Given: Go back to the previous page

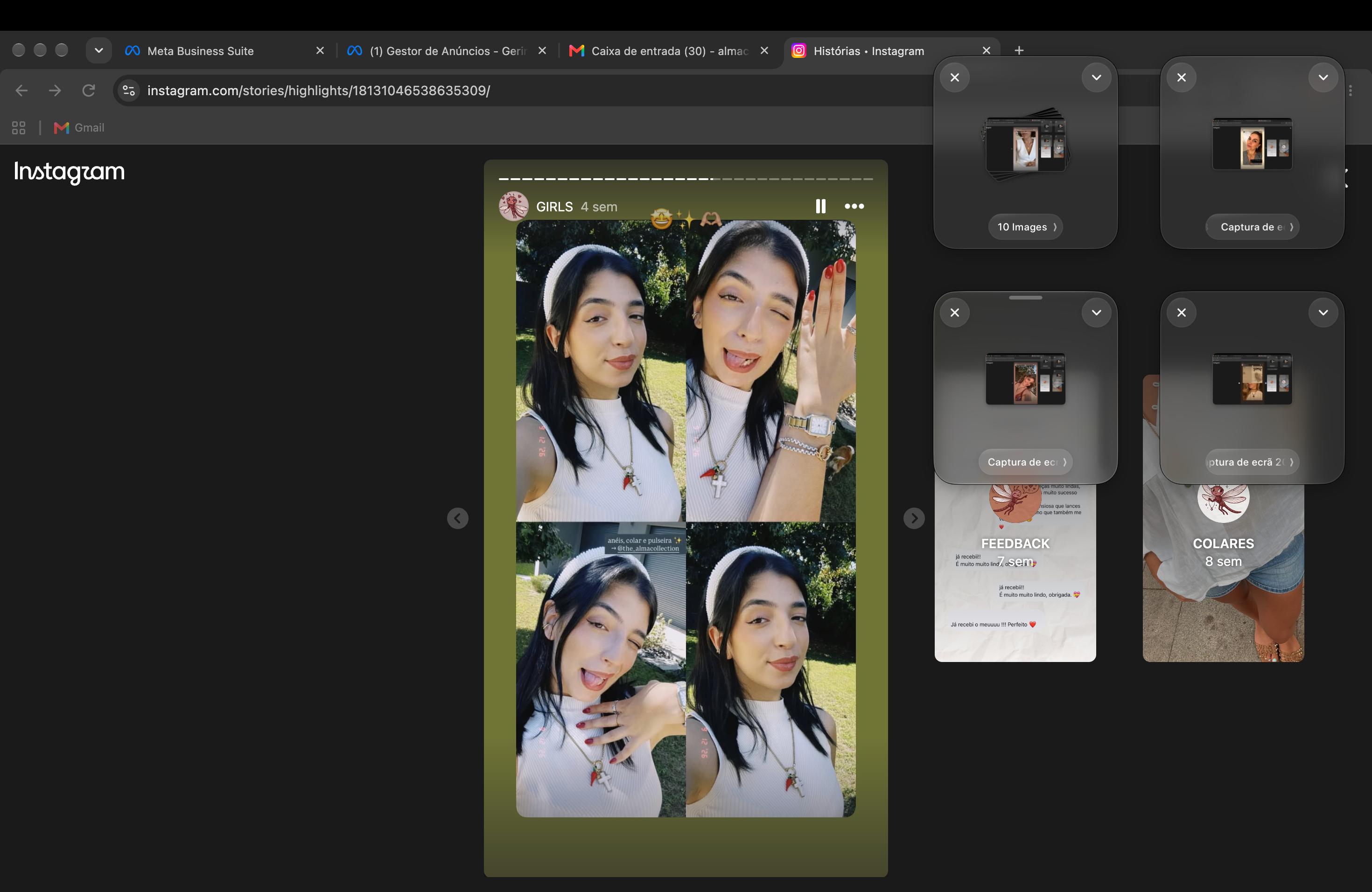Looking at the screenshot, I should [21, 91].
